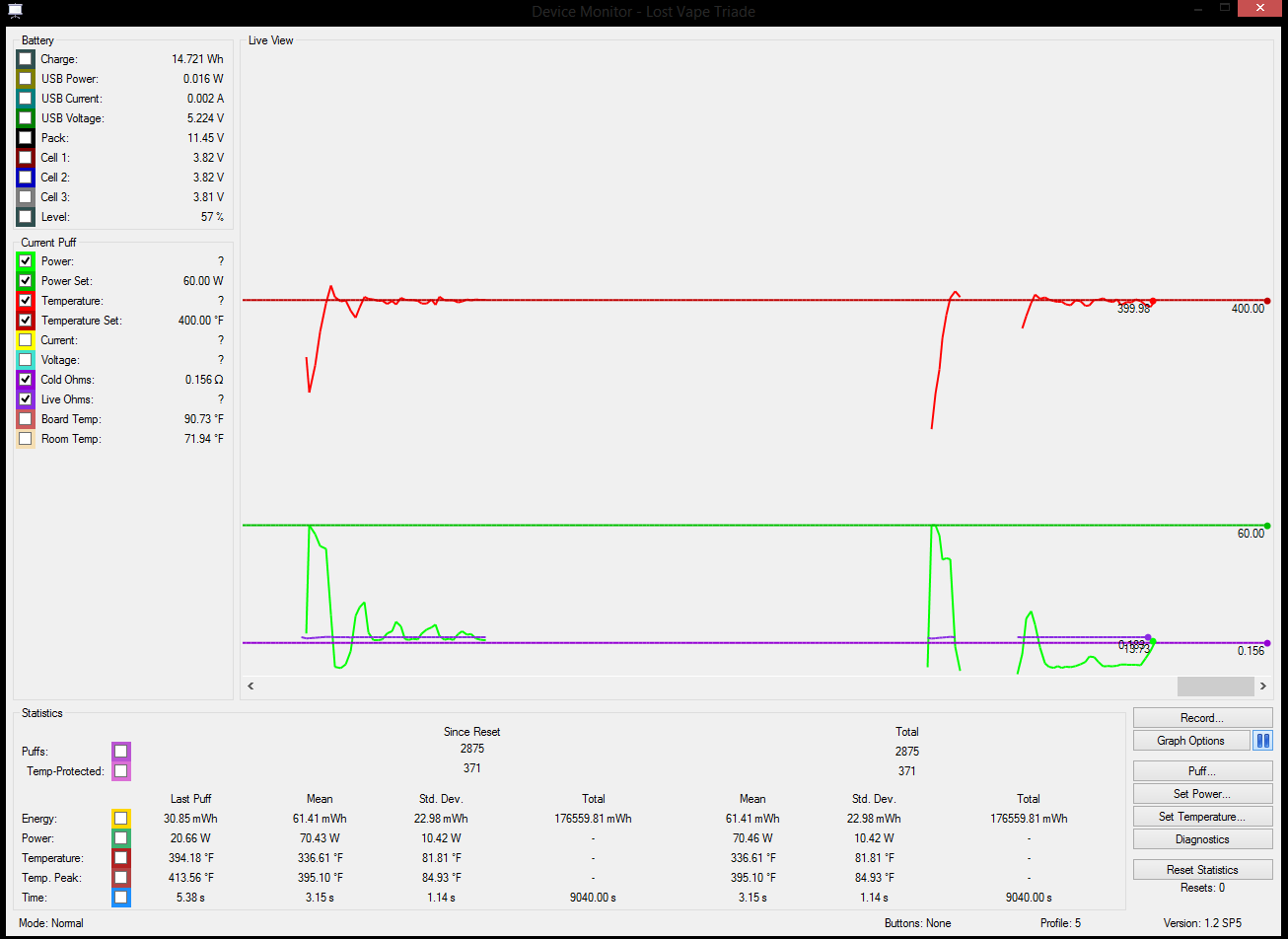Click the app icon in title bar
Image resolution: width=1288 pixels, height=939 pixels.
point(13,11)
